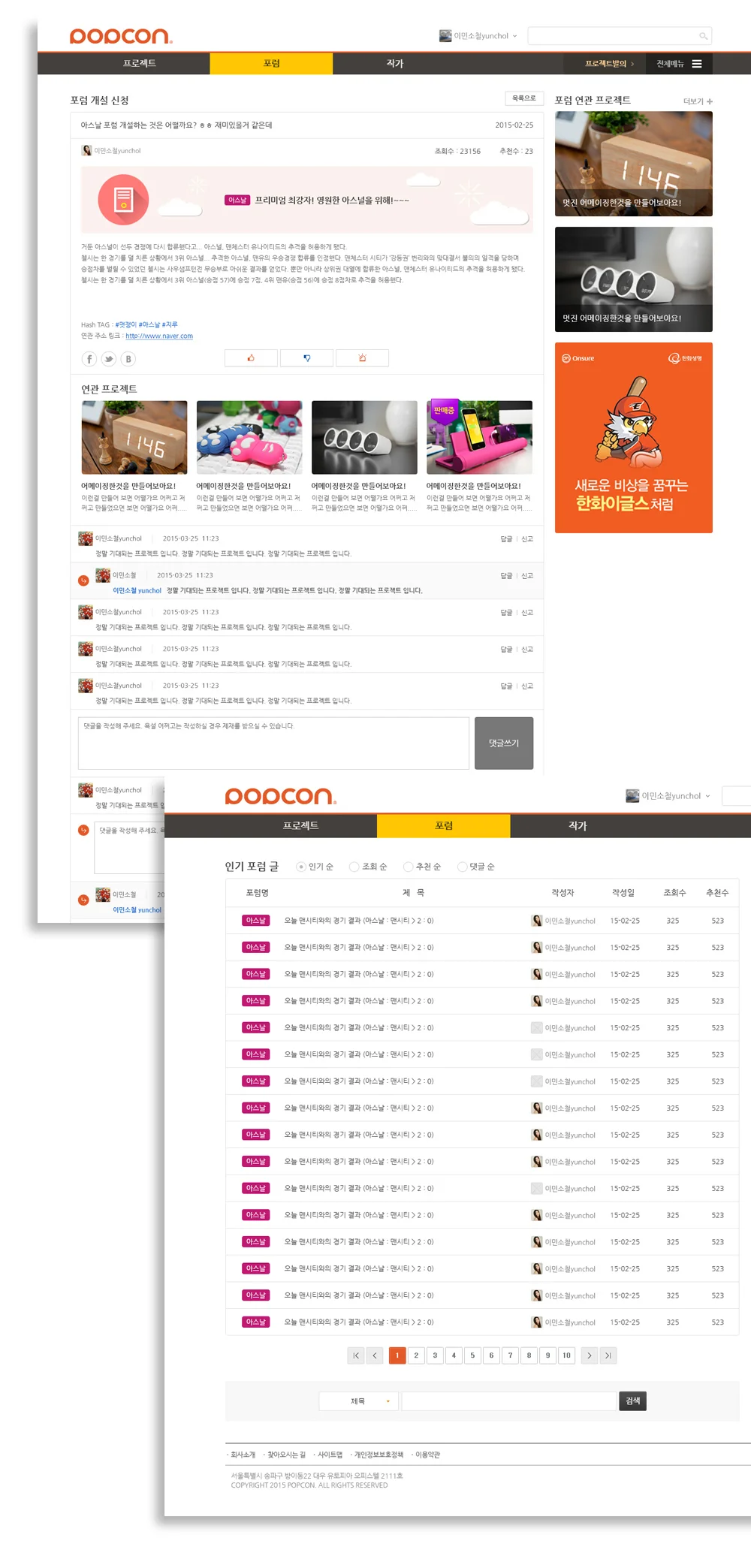
Task: Open the 프로젝트 tab in the post page
Action: [x=140, y=64]
